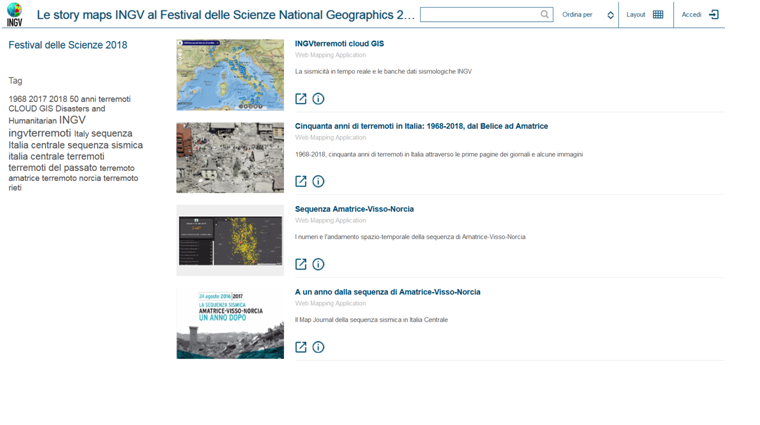This screenshot has width=760, height=425.
Task: Open the Sequenza Amatrice-Visso-Norcia title link
Action: pos(354,209)
